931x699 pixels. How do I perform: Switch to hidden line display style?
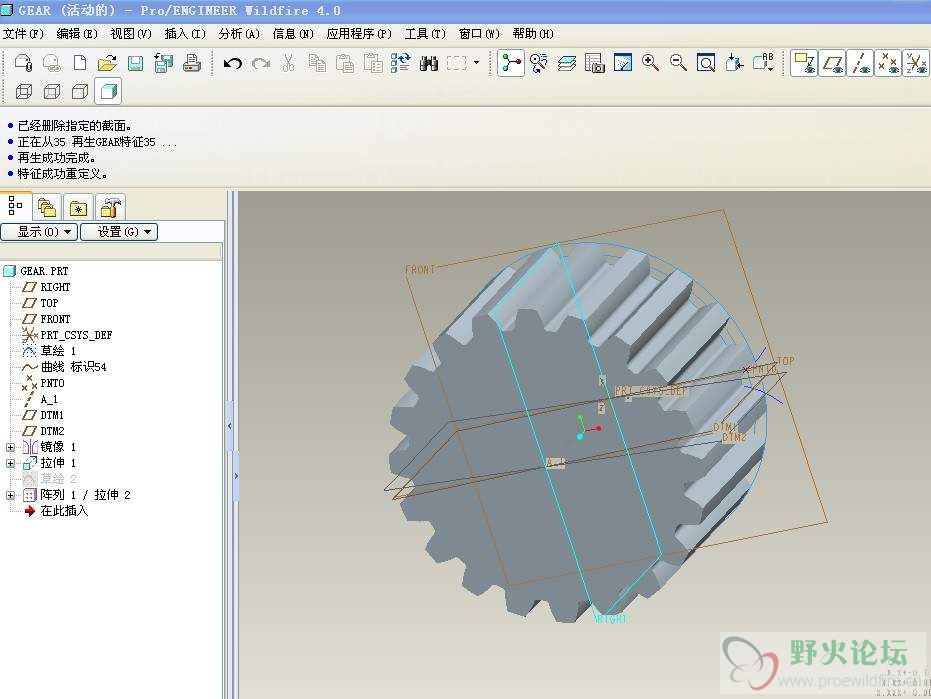(52, 91)
